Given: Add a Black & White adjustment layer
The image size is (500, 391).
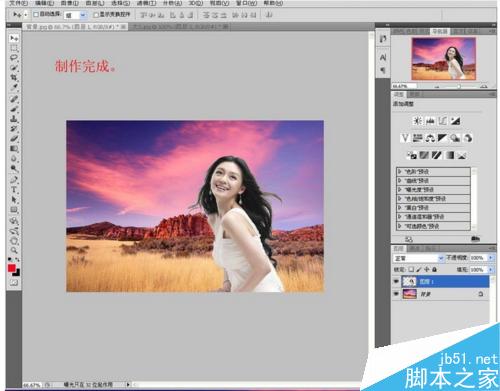Looking at the screenshot, I should tap(443, 138).
